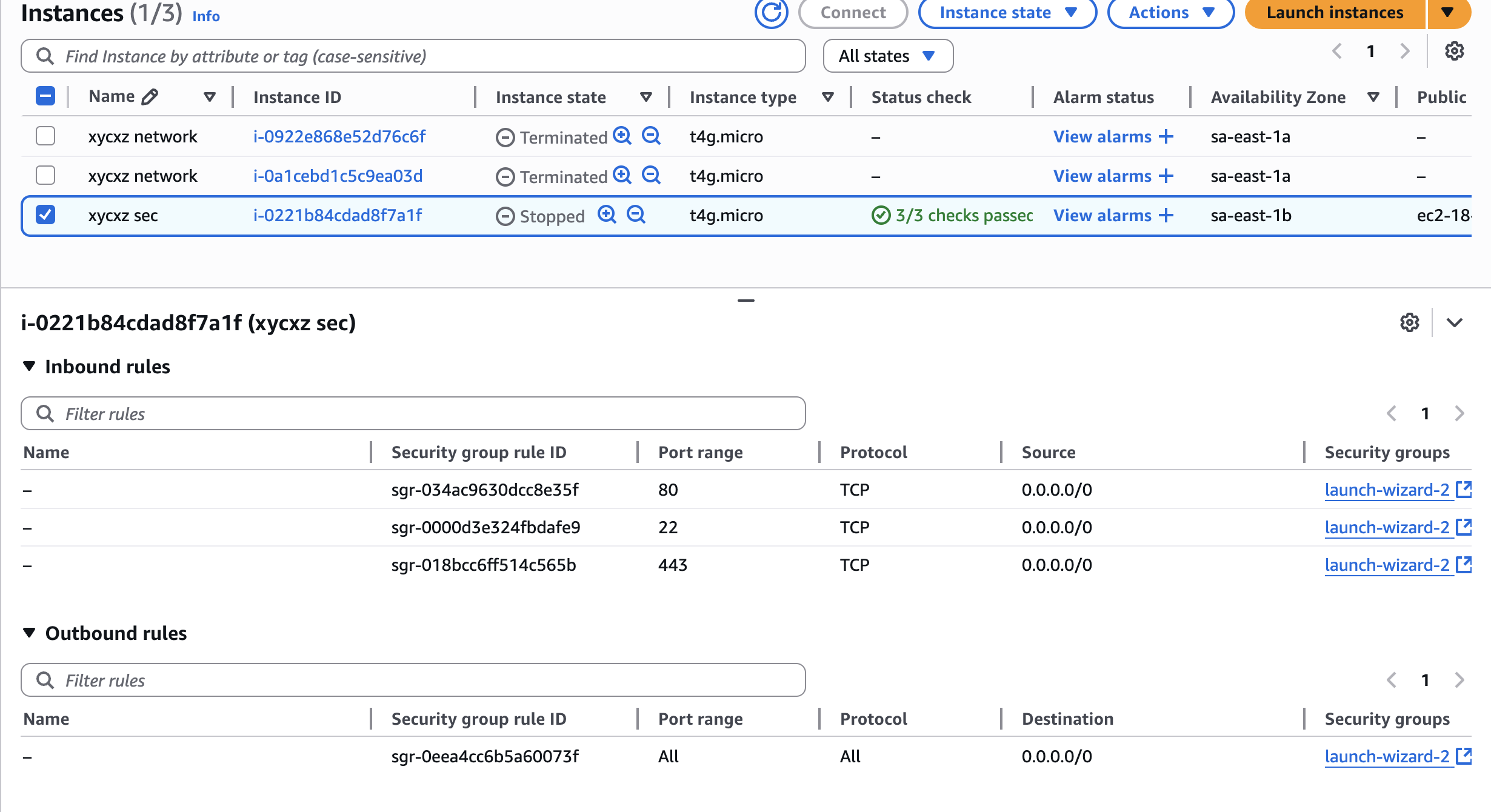Refresh the instances list
The image size is (1491, 812).
(x=770, y=13)
